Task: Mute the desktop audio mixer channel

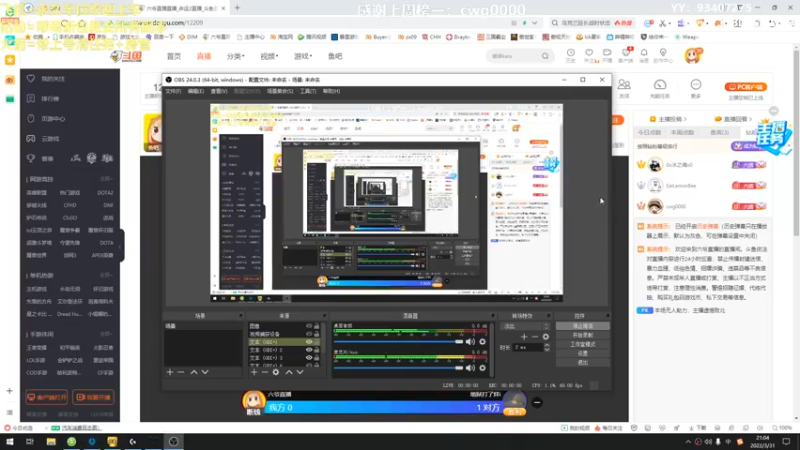Action: pos(470,342)
